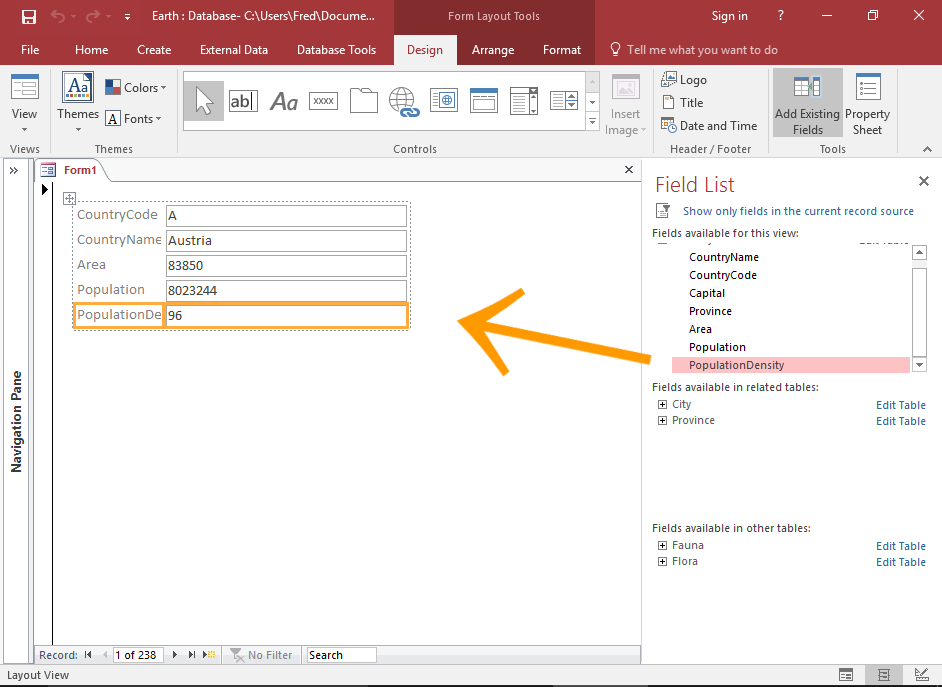Switch to the Home tab

point(91,50)
